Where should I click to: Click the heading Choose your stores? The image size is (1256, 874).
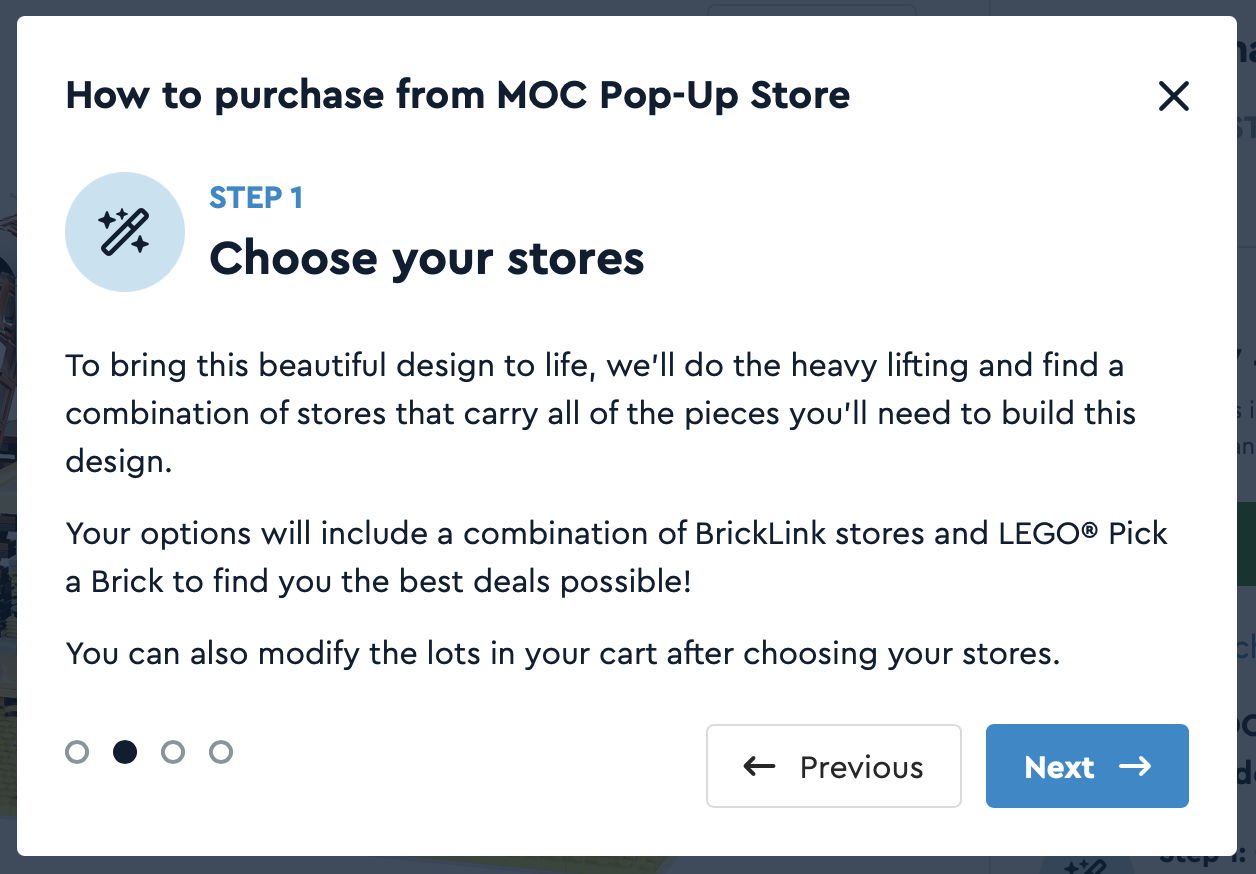coord(427,258)
